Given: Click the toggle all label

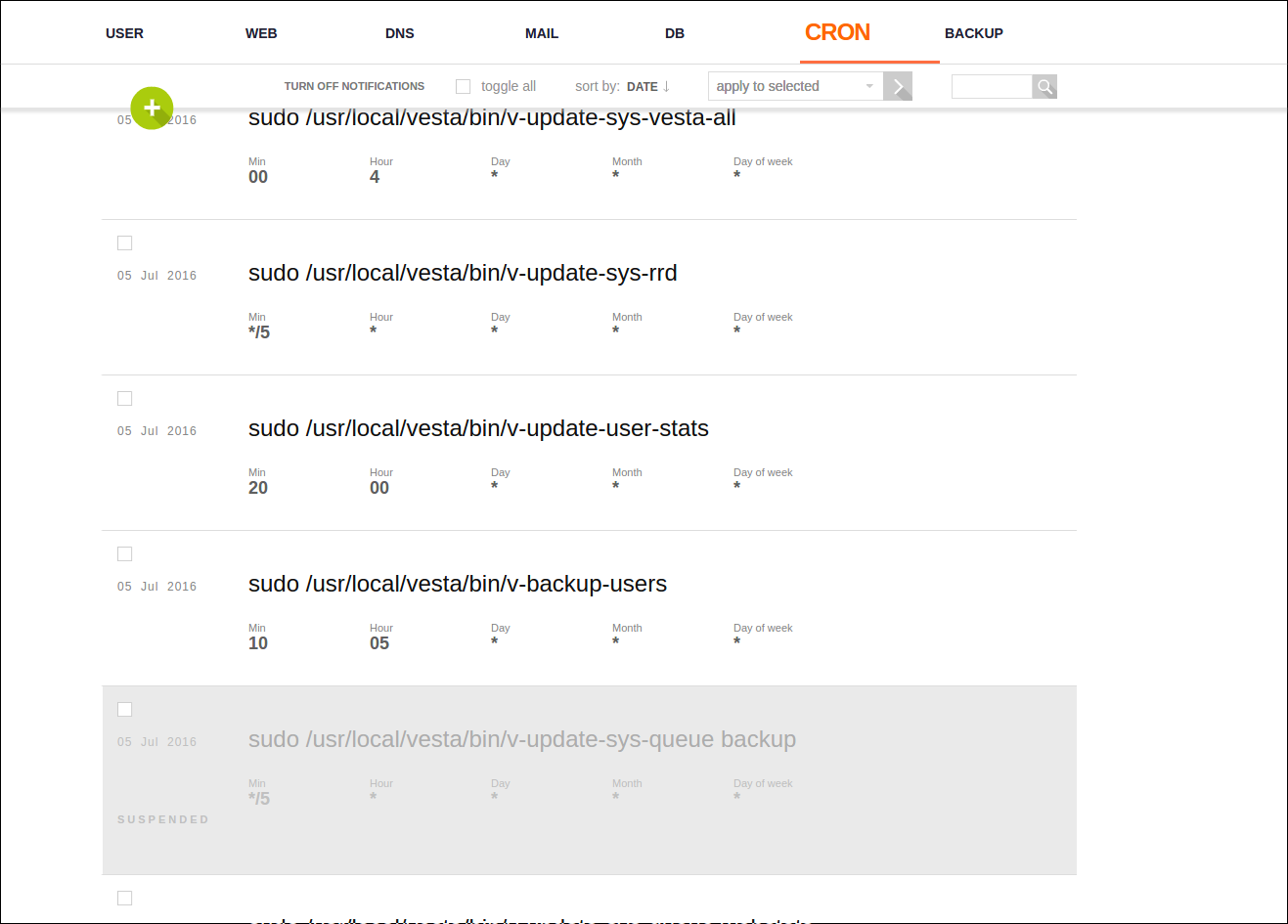Looking at the screenshot, I should [x=509, y=86].
